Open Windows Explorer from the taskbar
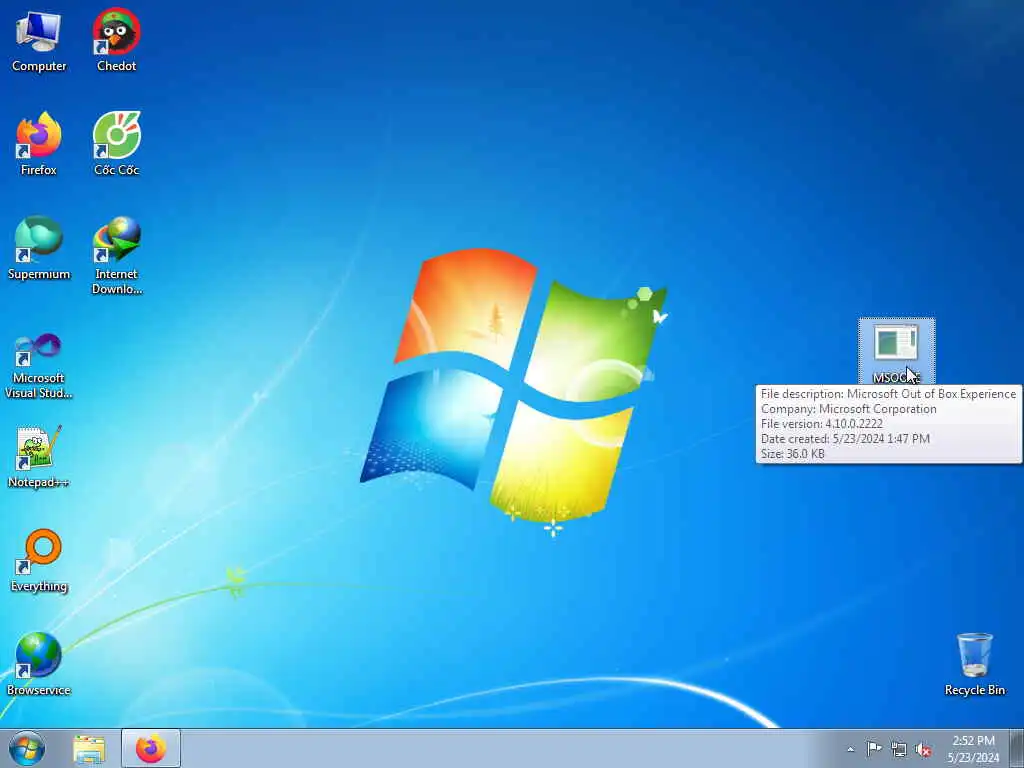Viewport: 1024px width, 768px height. coord(89,748)
